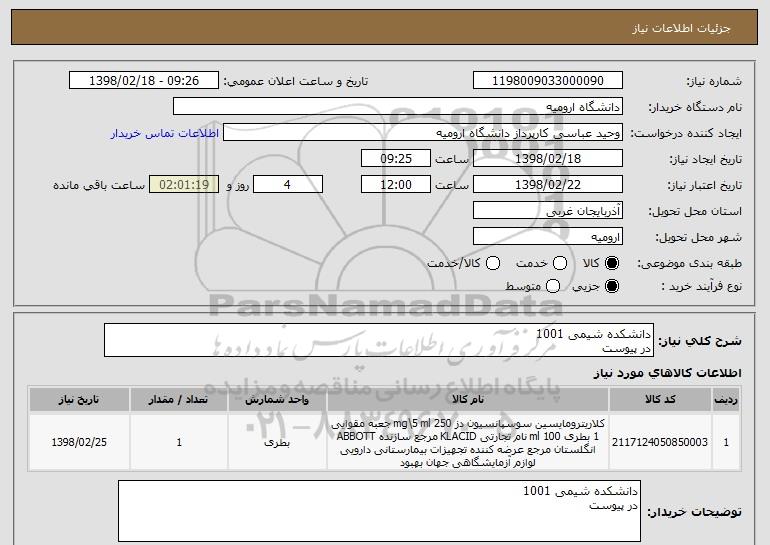
Task: Click the request creator field وحید عباسی
Action: pyautogui.click(x=423, y=132)
